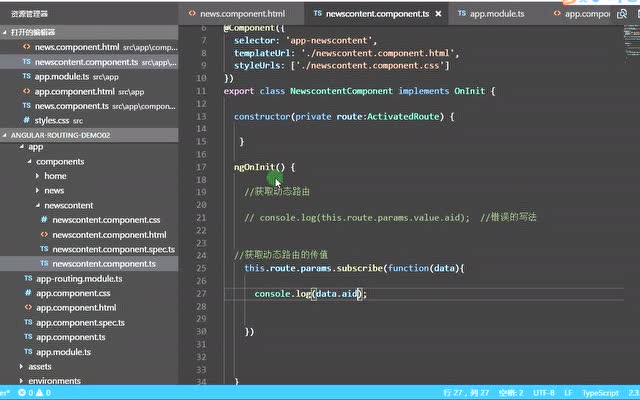
Task: Collapse the app folder
Action: click(x=21, y=147)
